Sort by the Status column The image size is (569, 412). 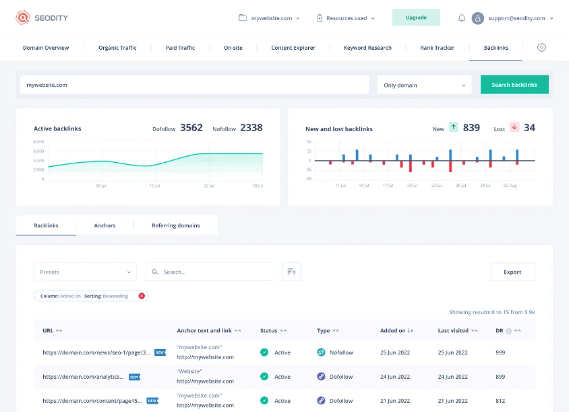tap(283, 331)
